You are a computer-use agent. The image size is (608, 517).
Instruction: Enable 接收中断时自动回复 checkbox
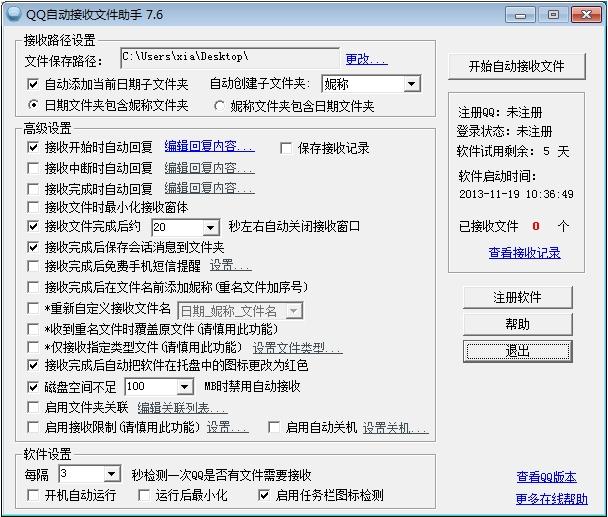coord(33,168)
